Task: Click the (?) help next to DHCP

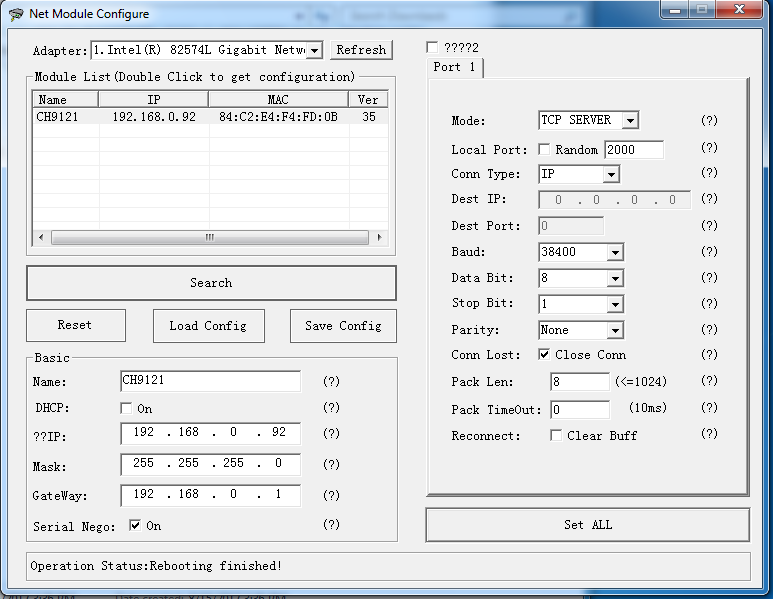Action: tap(331, 407)
